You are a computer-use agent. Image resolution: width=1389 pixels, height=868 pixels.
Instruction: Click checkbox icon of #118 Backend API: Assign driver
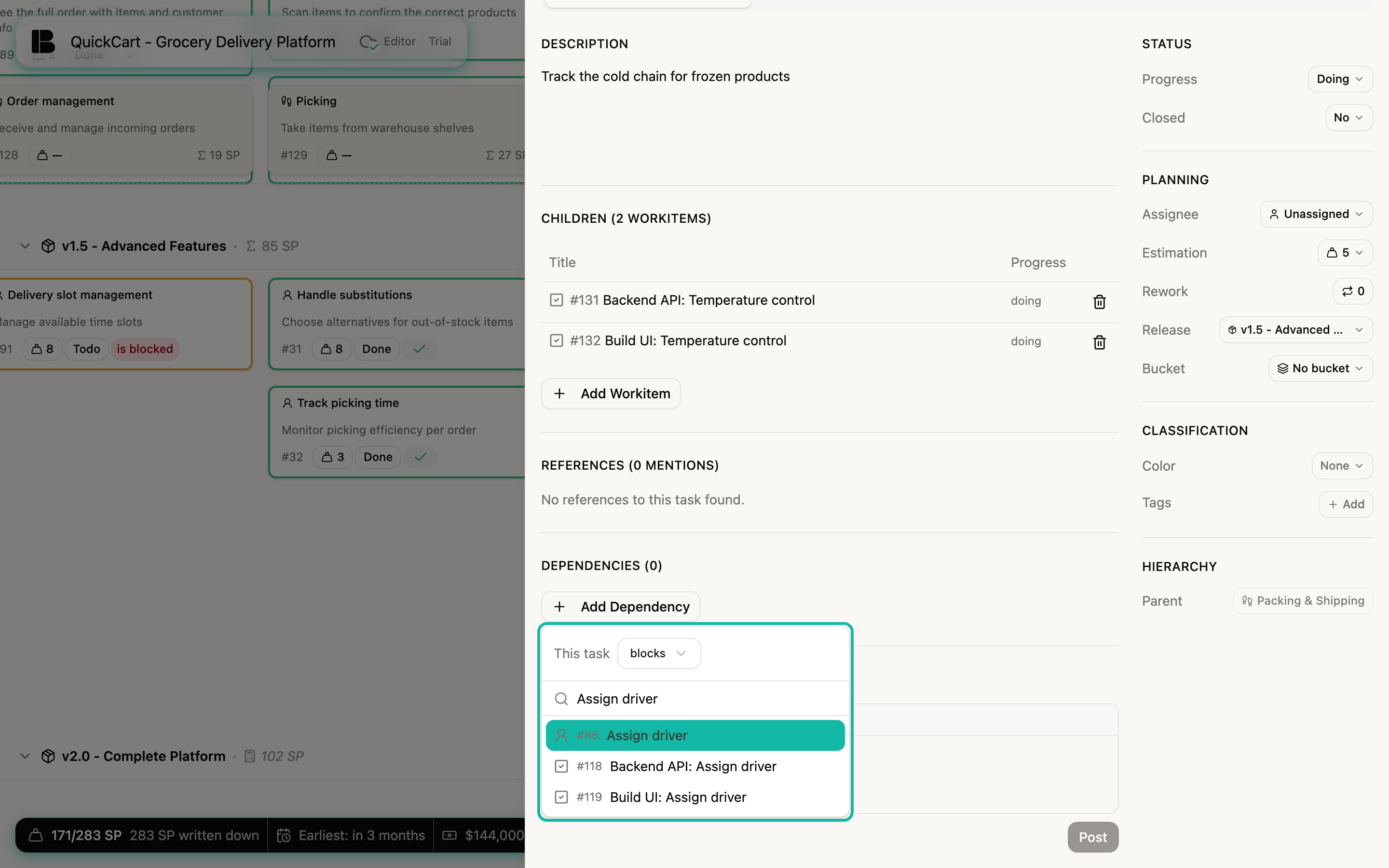pyautogui.click(x=561, y=766)
